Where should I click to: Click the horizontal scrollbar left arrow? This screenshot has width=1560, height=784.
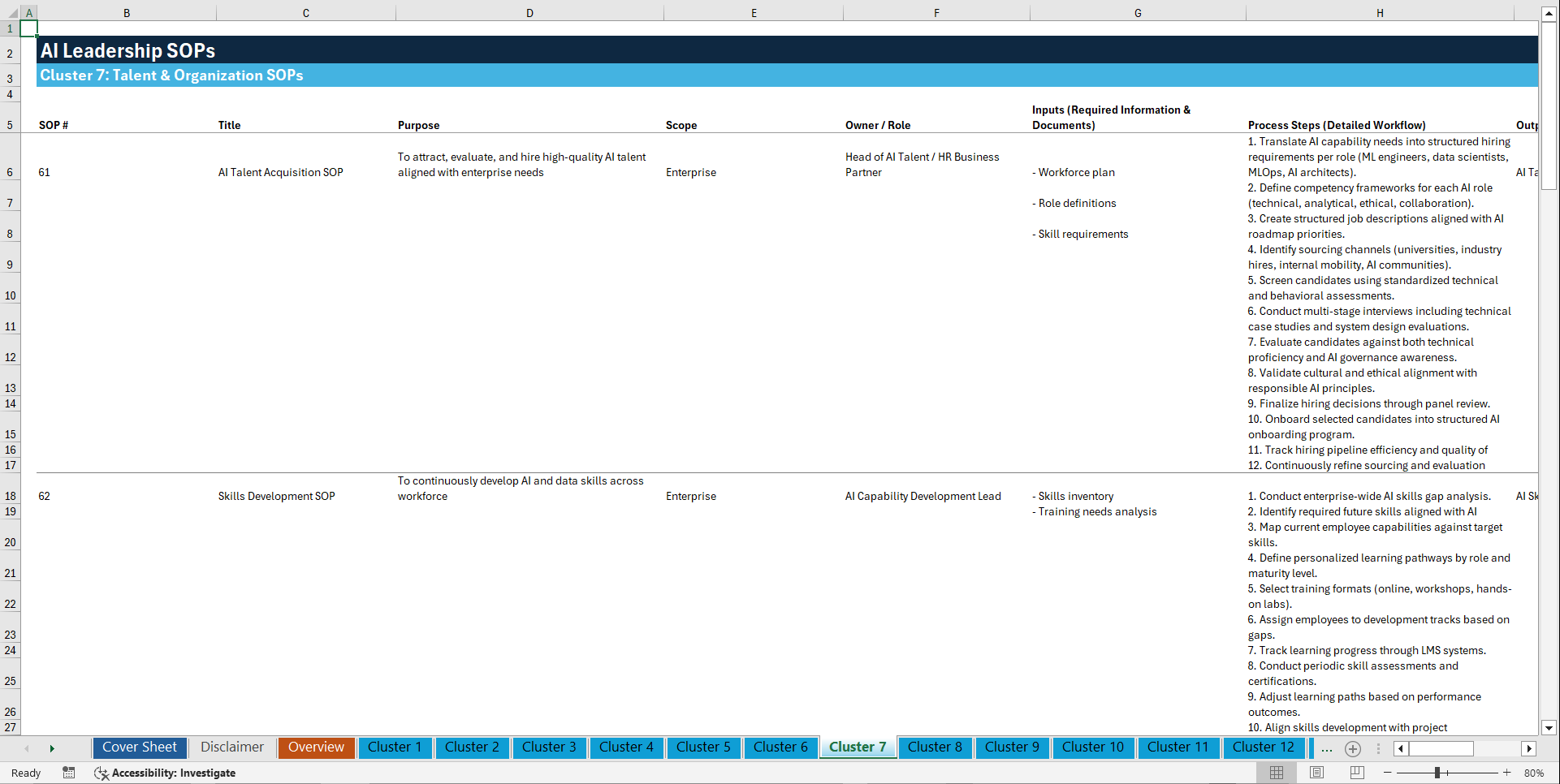[x=1401, y=748]
